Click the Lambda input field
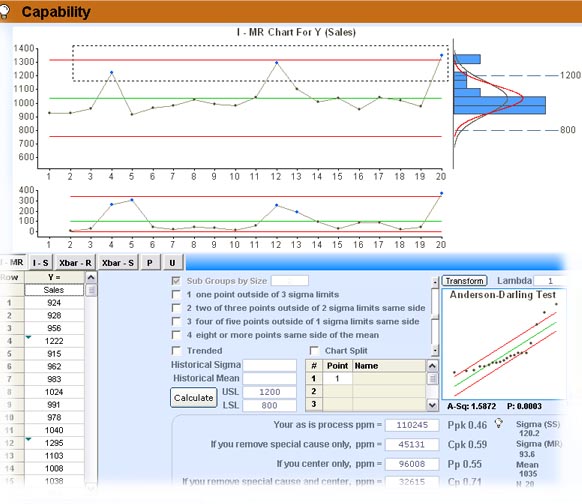 coord(550,281)
